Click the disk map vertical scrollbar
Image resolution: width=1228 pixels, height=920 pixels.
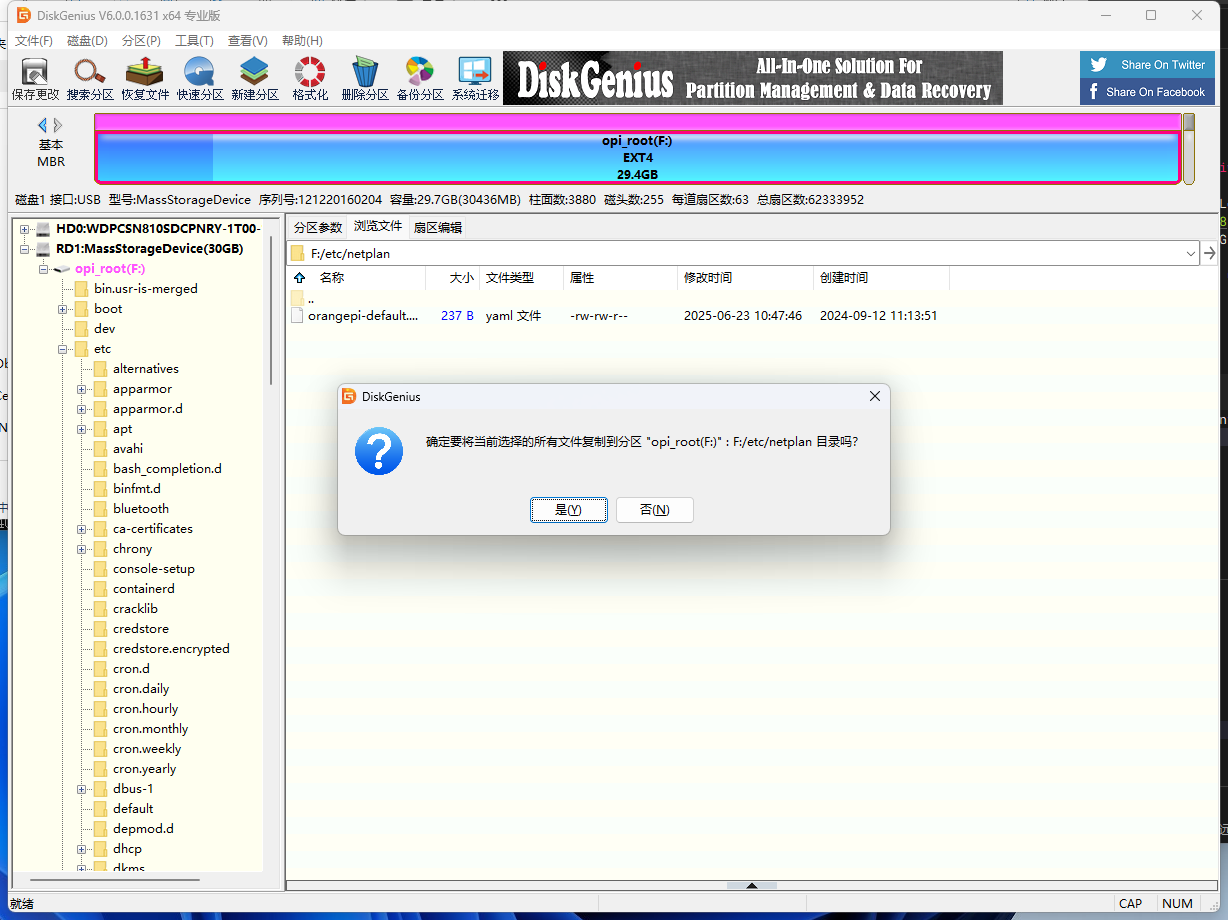pyautogui.click(x=1189, y=149)
